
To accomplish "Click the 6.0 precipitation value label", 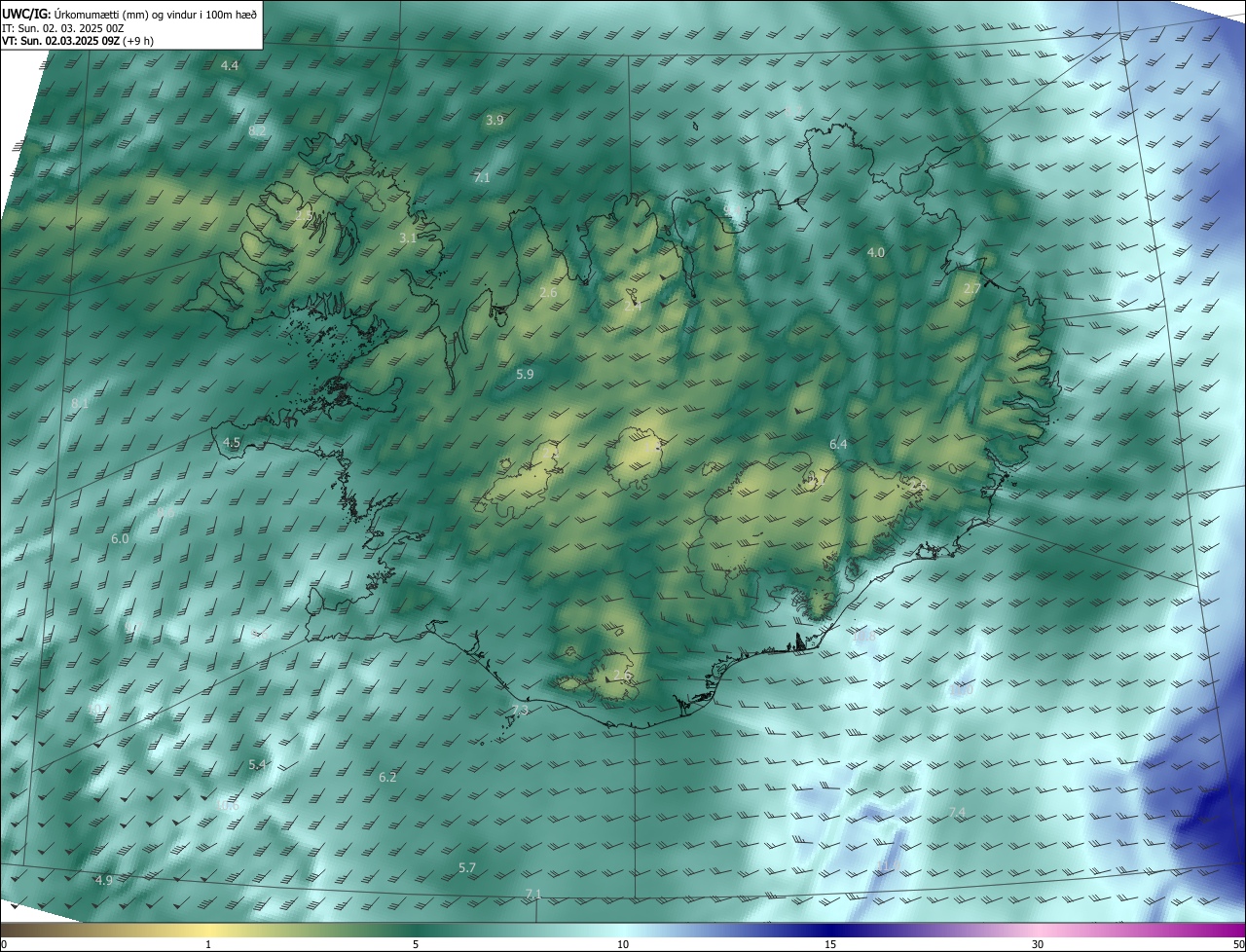I will pos(120,538).
